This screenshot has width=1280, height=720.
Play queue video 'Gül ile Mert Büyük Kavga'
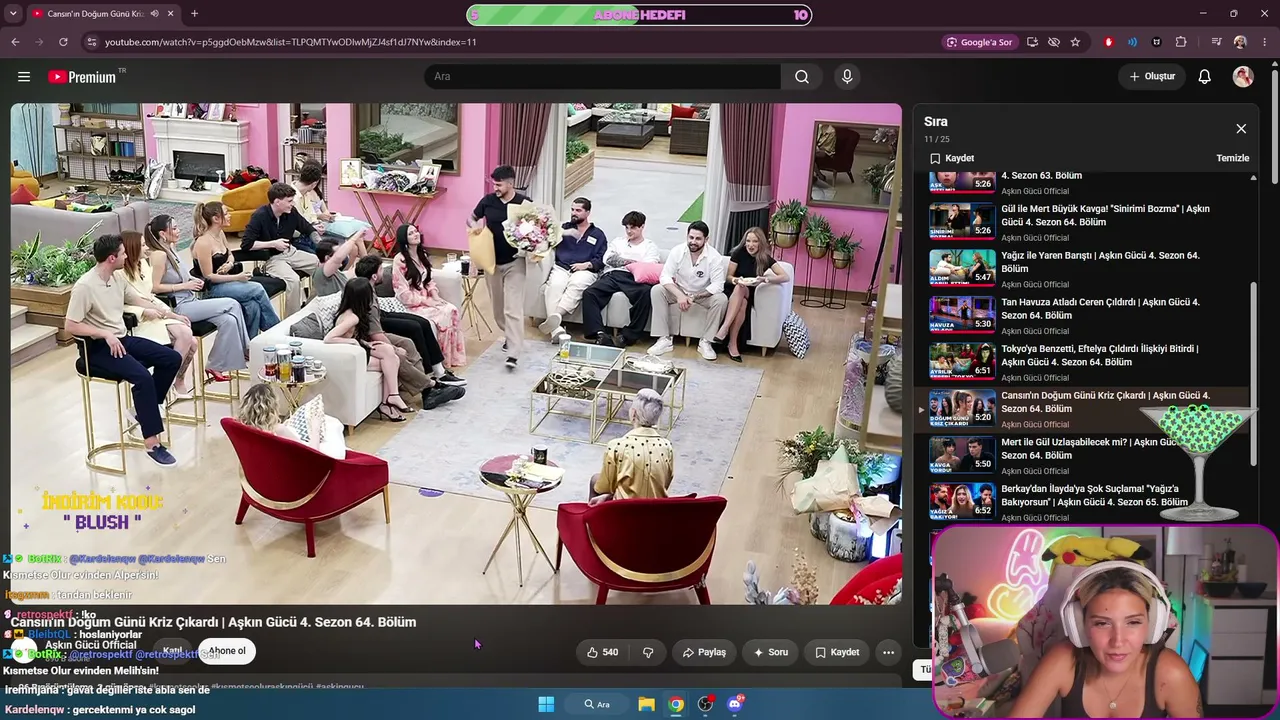pos(1090,222)
